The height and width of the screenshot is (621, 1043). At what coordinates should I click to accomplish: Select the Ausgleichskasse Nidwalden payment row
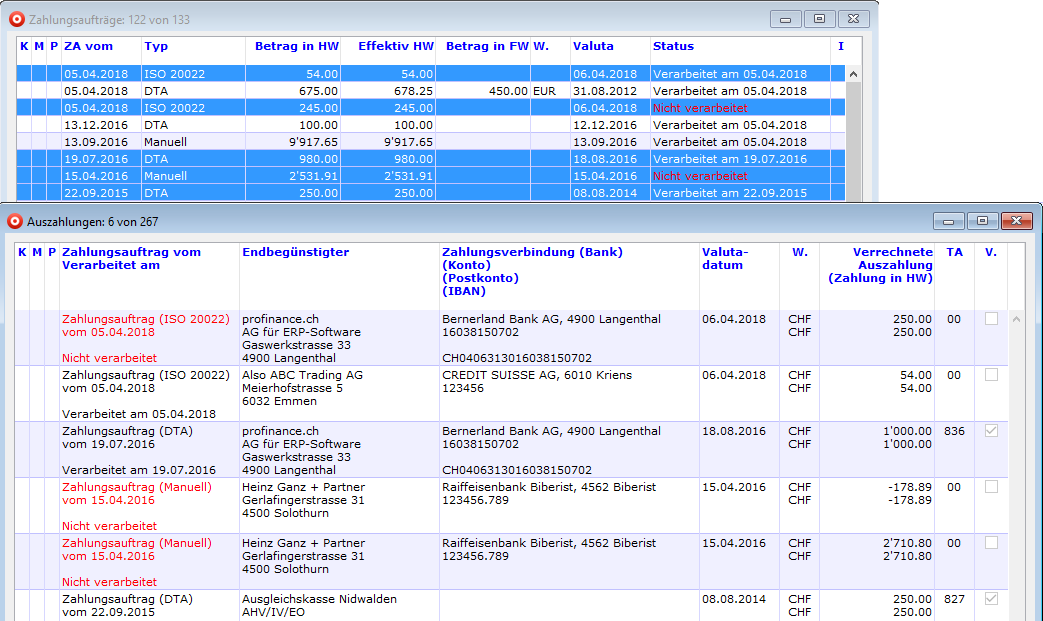coord(320,600)
